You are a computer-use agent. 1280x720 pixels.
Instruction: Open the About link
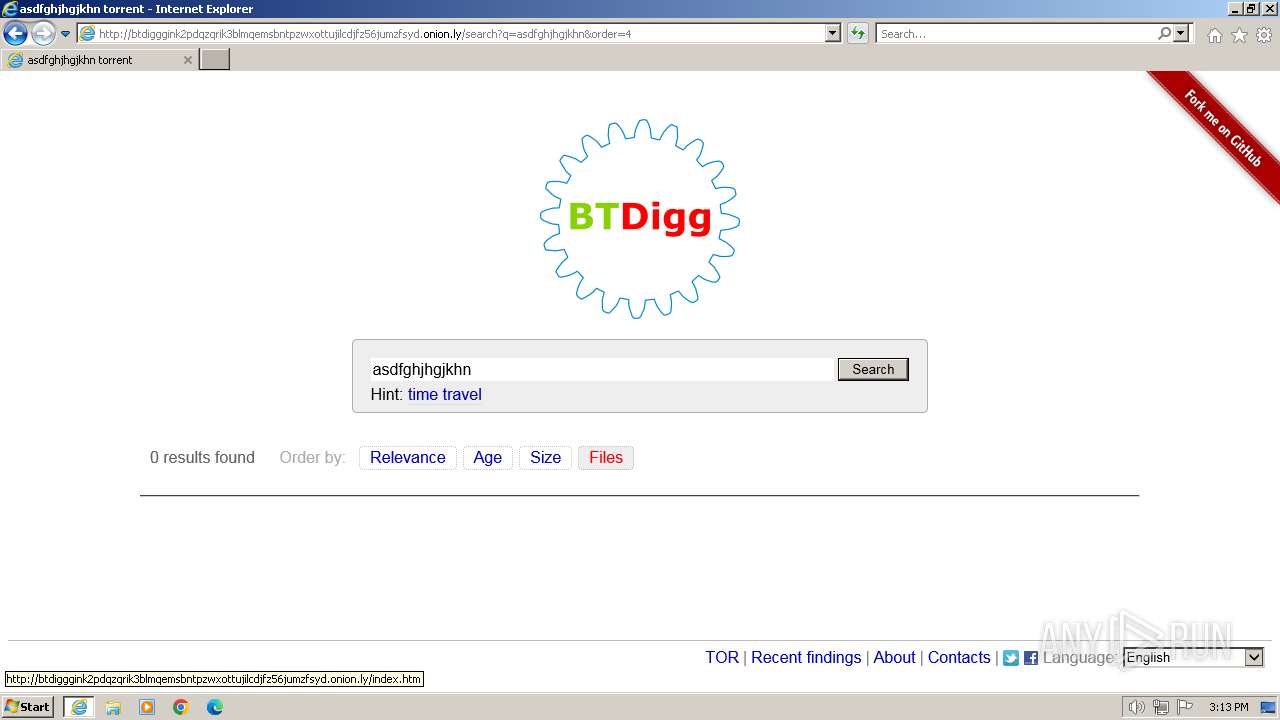pos(894,658)
